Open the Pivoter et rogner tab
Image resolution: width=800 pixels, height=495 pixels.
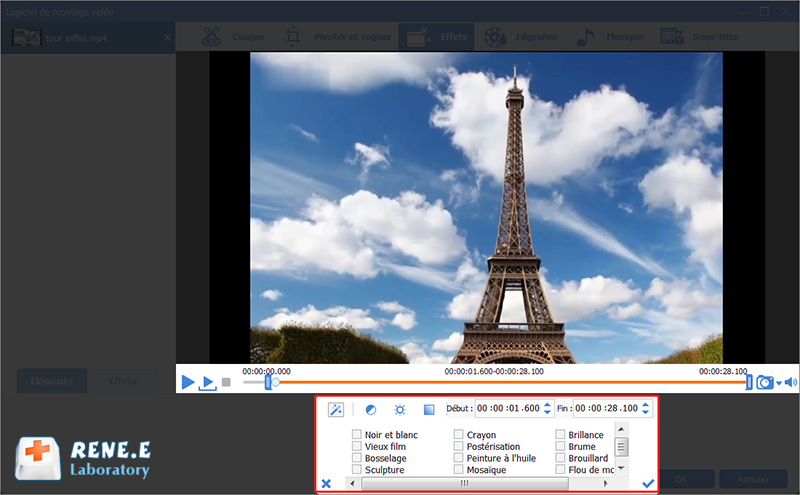tap(338, 37)
